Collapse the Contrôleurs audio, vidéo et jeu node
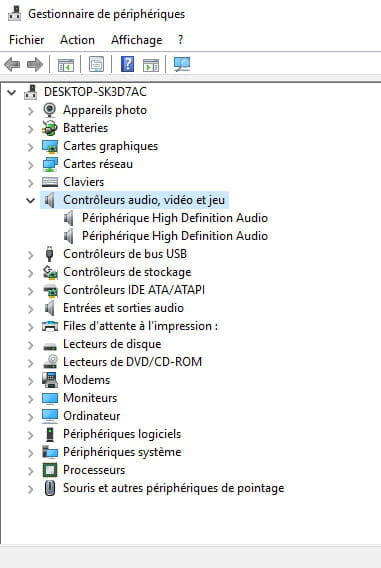This screenshot has width=381, height=568. 31,200
